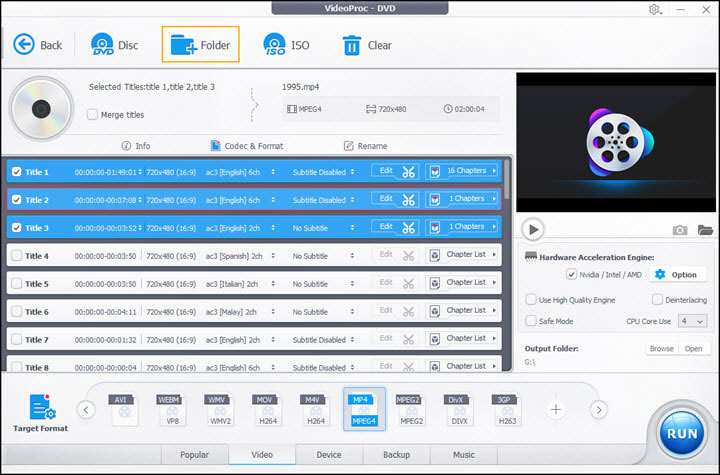Image resolution: width=720 pixels, height=475 pixels.
Task: Switch to the Device tab
Action: [327, 455]
